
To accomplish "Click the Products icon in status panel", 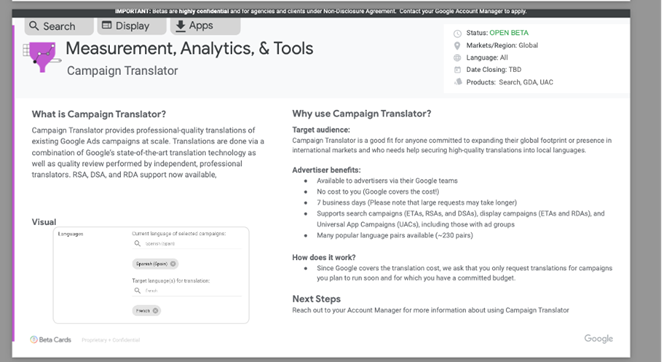I will (x=458, y=82).
